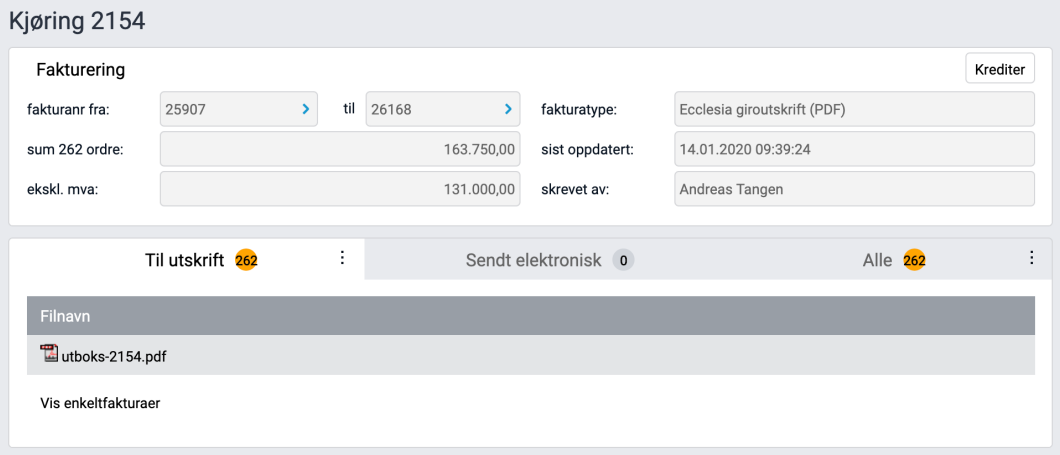This screenshot has width=1060, height=455.
Task: Click the fakturanr fra: label
Action: 68,110
